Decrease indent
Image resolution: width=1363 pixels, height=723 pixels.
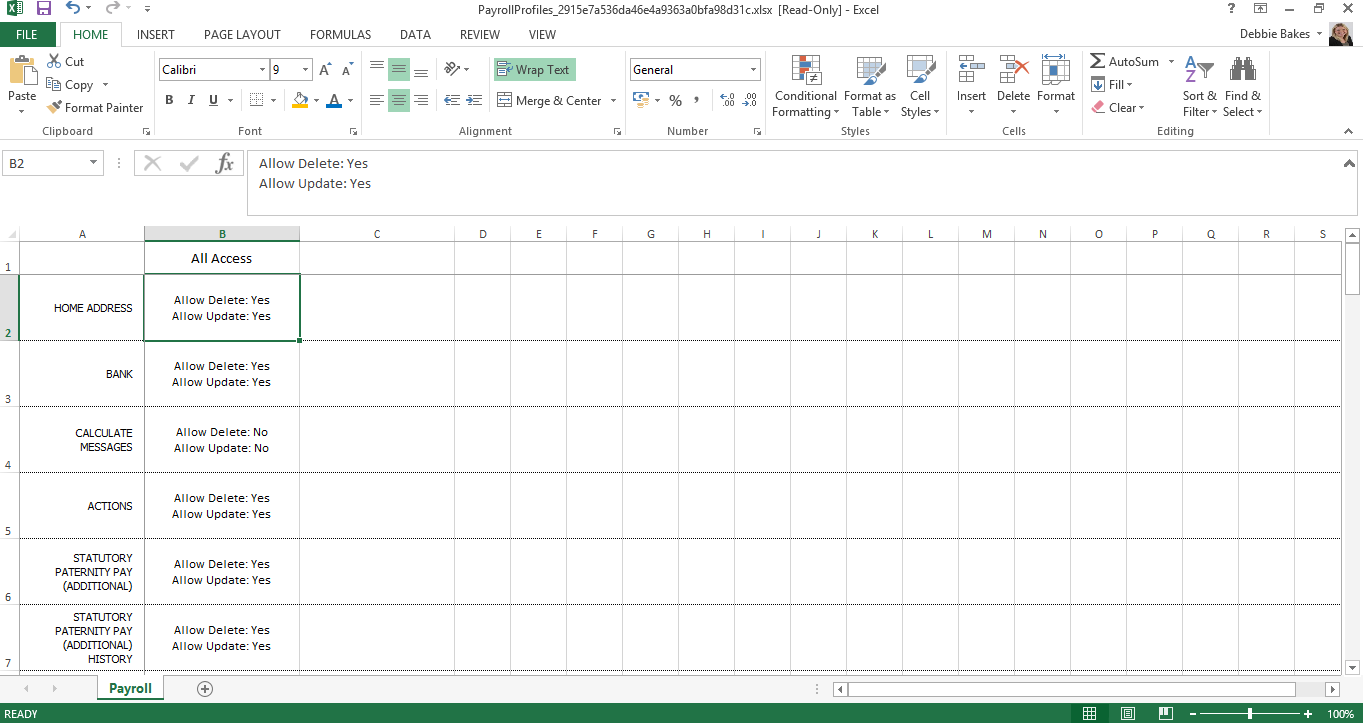tap(452, 100)
